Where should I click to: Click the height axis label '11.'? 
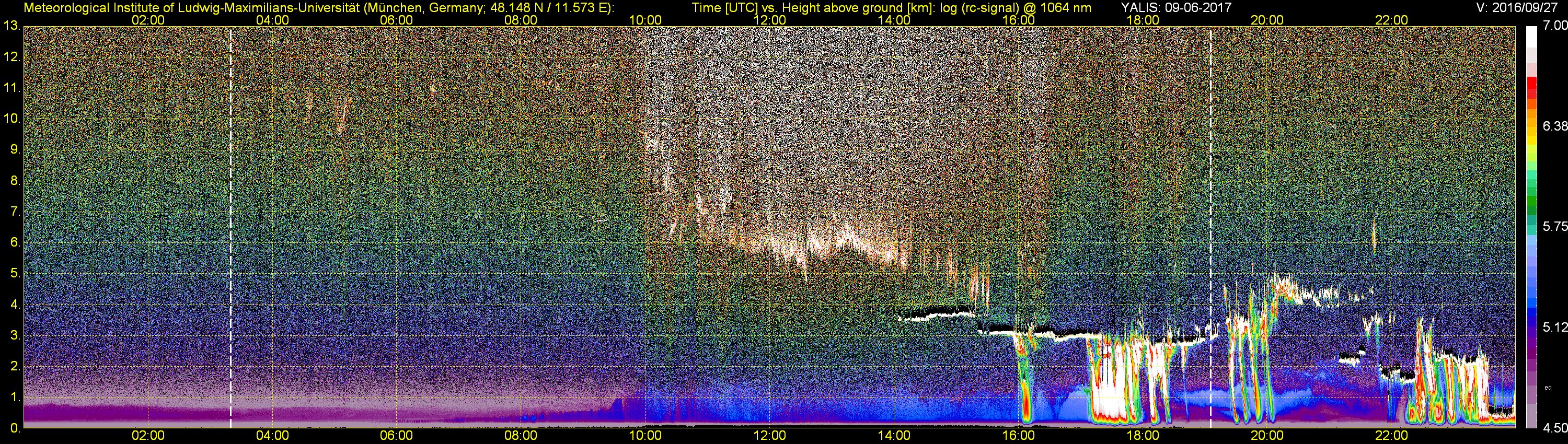click(11, 88)
